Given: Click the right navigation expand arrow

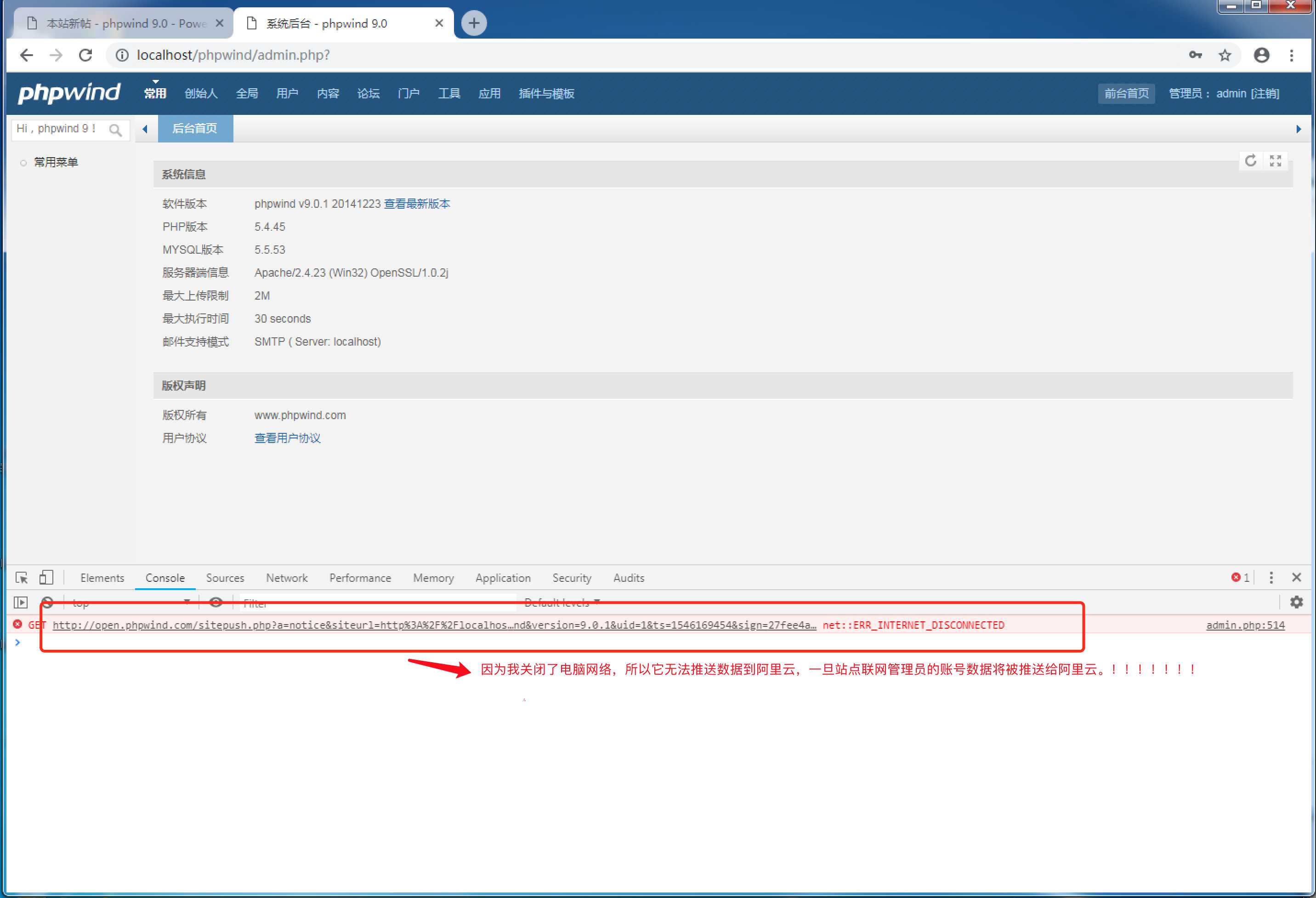Looking at the screenshot, I should [1295, 129].
